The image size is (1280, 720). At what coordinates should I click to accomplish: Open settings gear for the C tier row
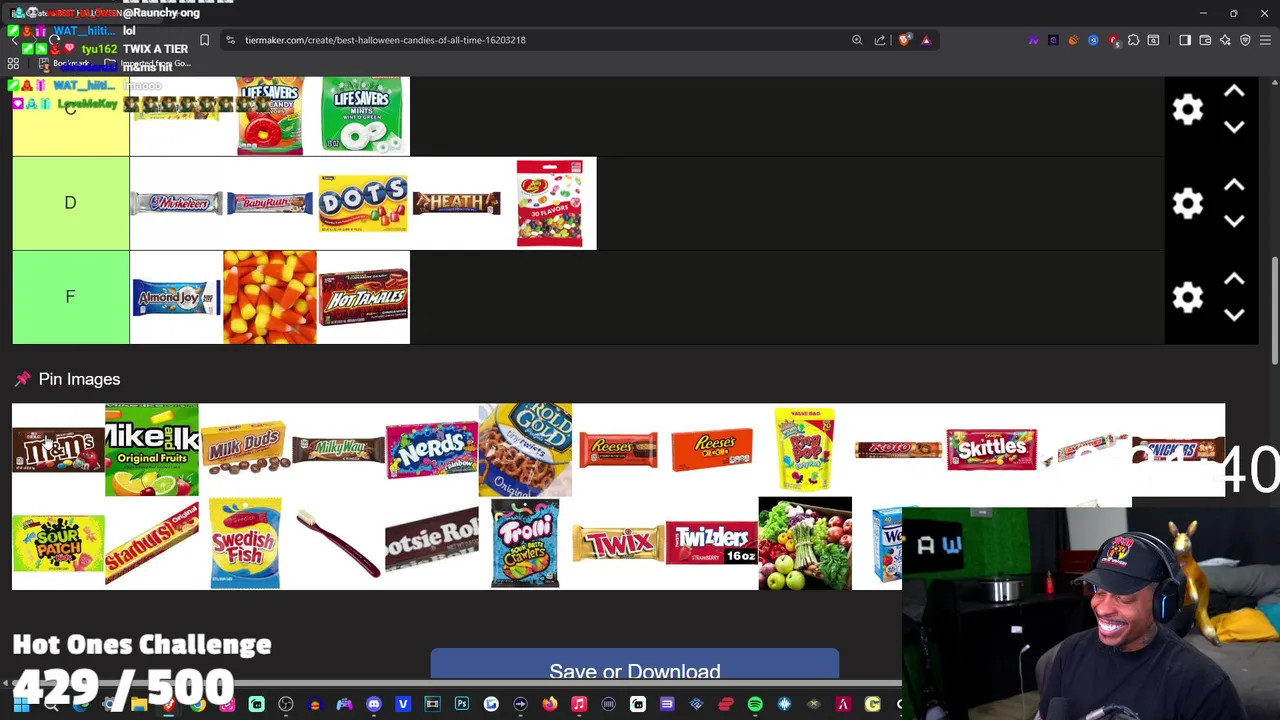[1187, 109]
